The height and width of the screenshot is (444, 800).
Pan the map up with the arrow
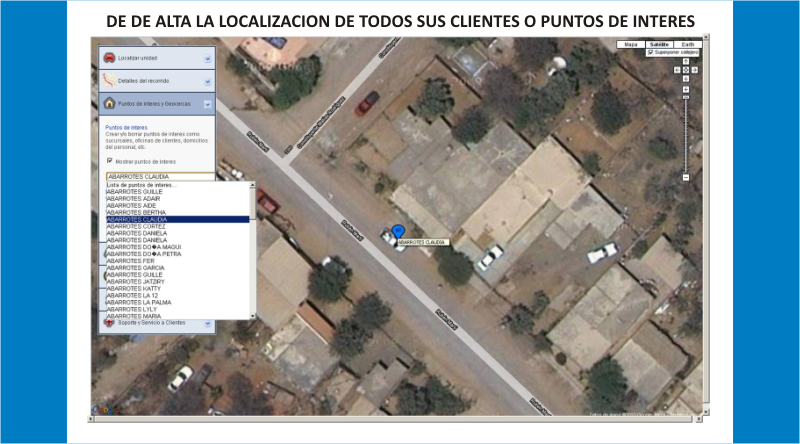pyautogui.click(x=686, y=61)
